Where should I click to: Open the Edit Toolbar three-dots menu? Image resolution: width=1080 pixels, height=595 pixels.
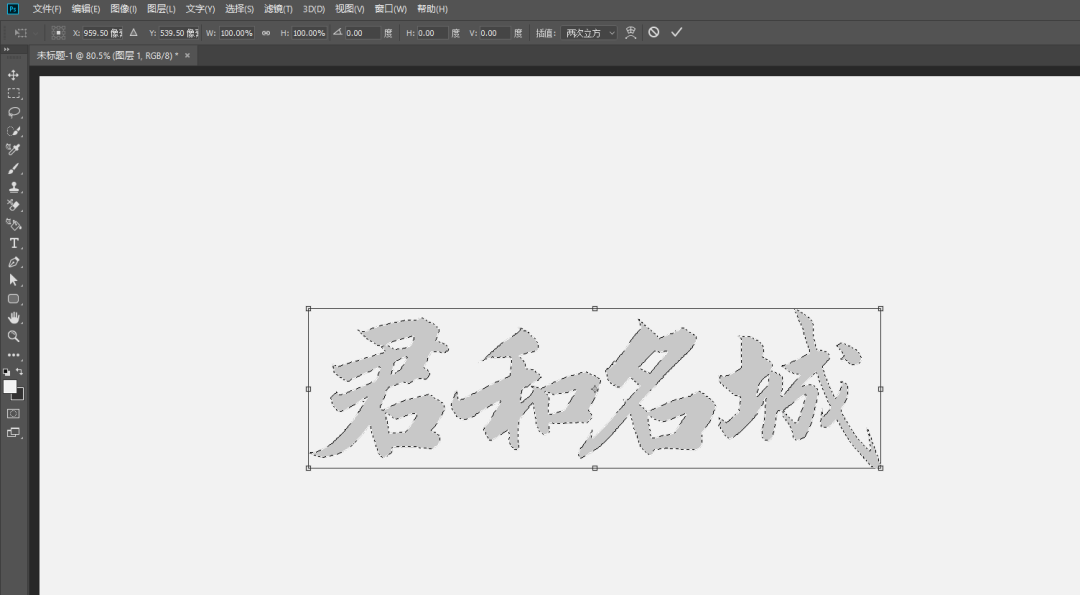pos(13,355)
